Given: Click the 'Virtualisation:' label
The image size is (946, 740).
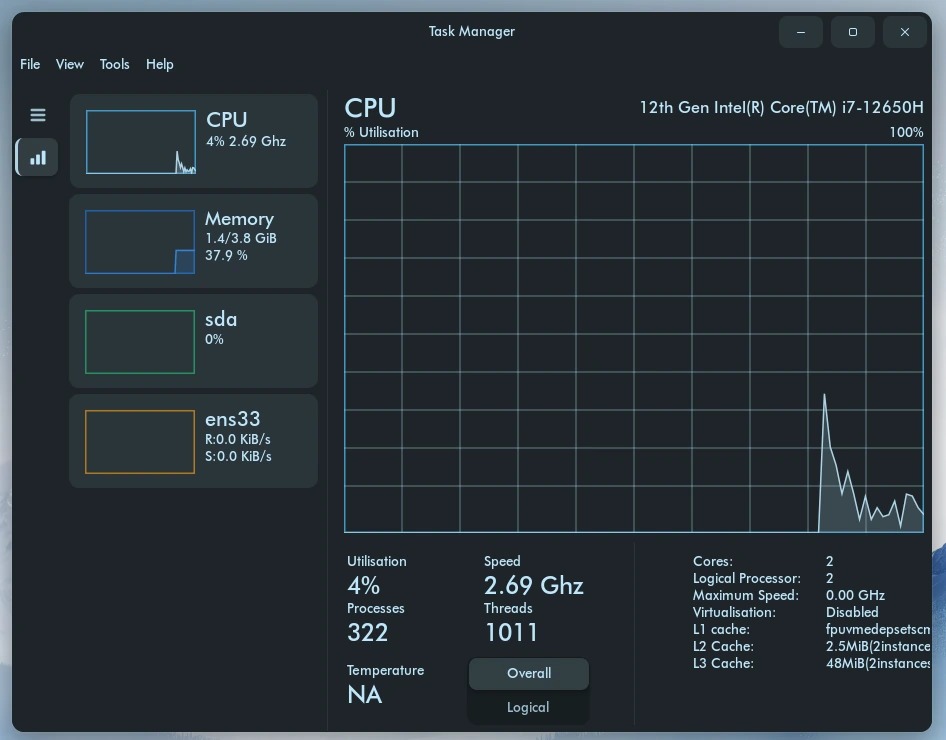Looking at the screenshot, I should click(734, 612).
